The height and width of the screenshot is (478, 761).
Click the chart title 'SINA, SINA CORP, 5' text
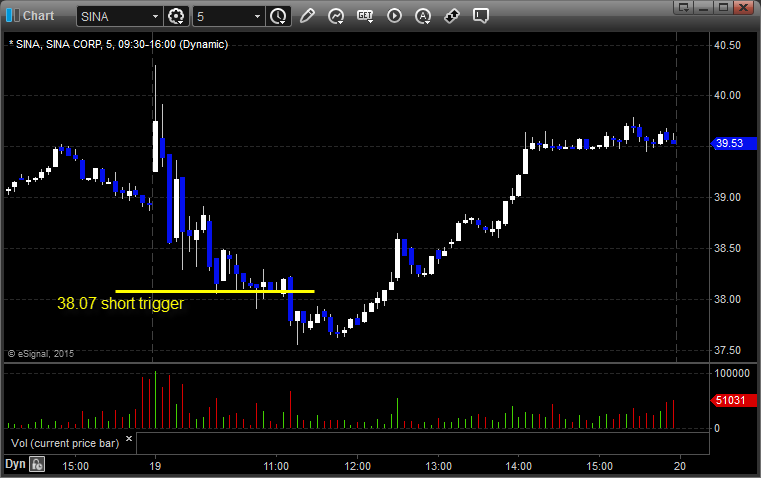click(x=65, y=44)
